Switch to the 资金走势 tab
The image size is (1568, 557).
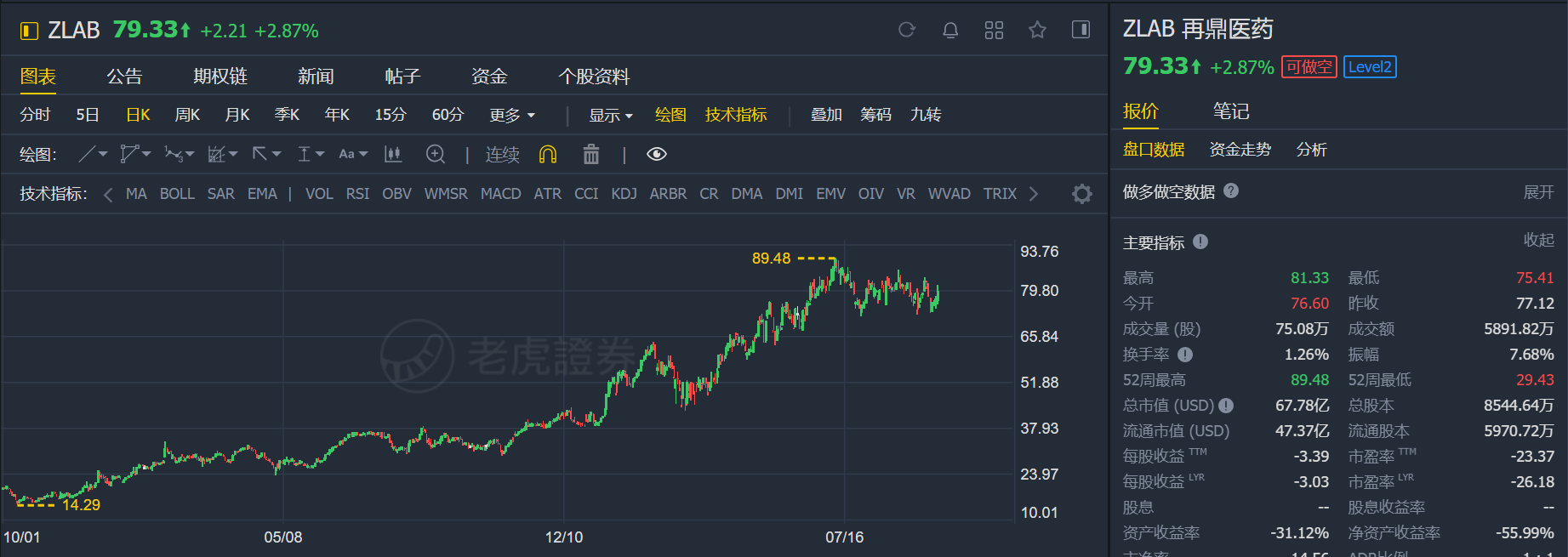[1240, 150]
